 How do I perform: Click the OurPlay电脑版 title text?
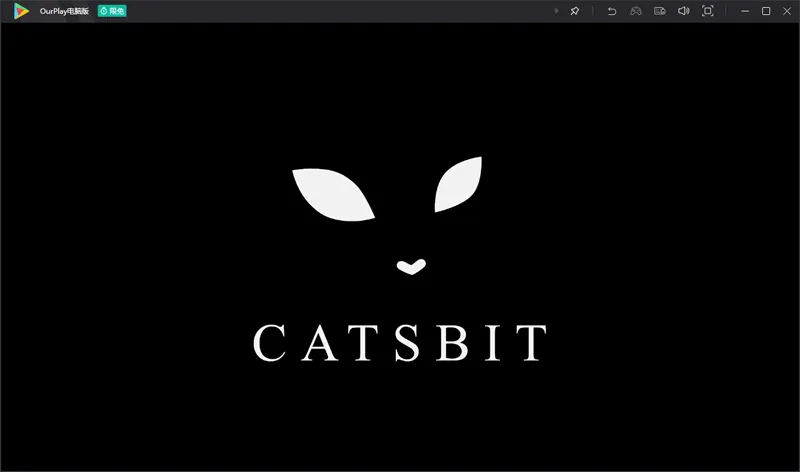(63, 11)
